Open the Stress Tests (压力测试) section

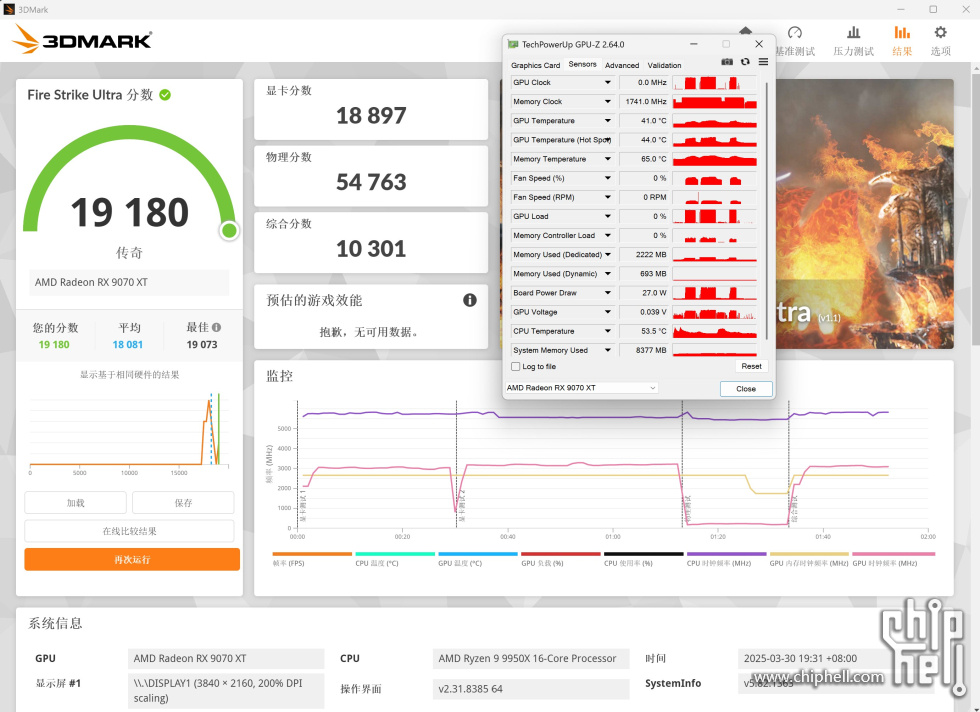coord(853,41)
